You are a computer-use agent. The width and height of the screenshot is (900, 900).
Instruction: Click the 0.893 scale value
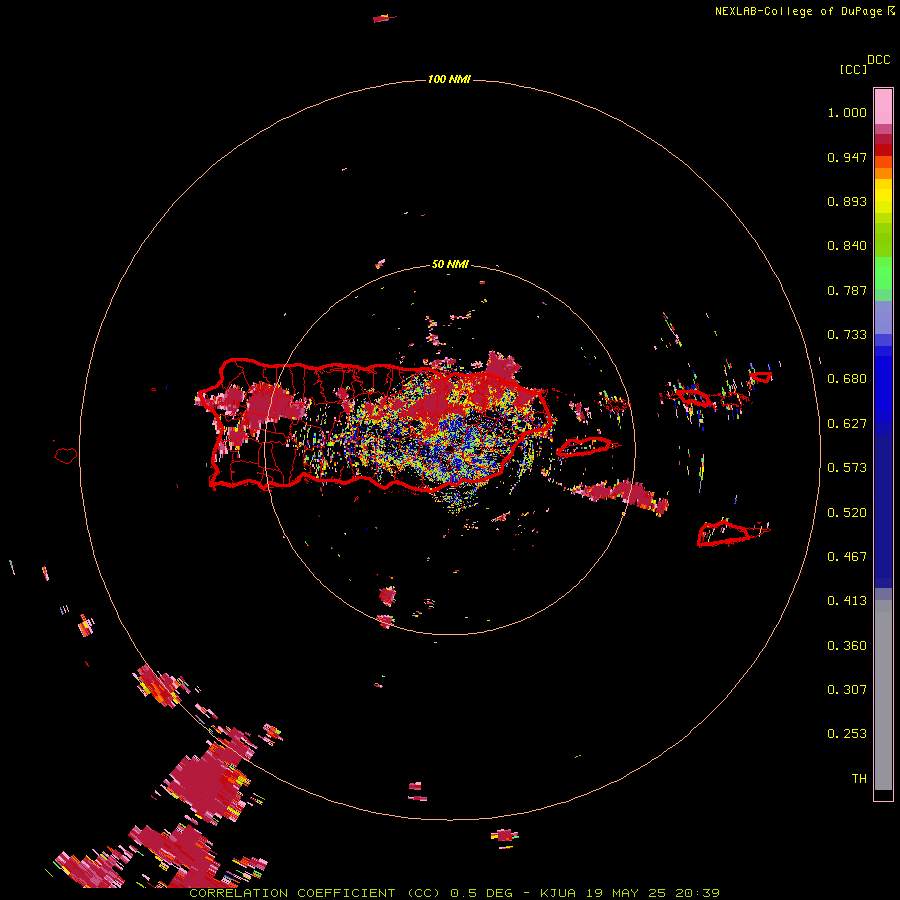point(847,201)
